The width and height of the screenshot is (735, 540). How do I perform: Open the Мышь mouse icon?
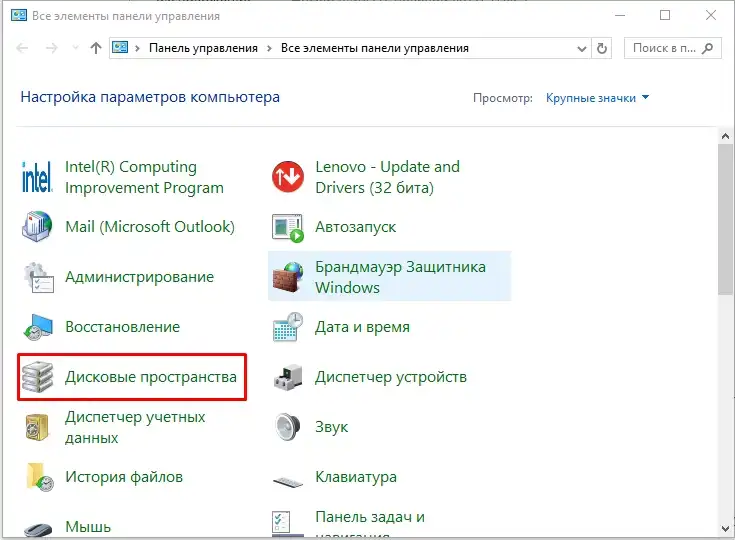pos(38,530)
